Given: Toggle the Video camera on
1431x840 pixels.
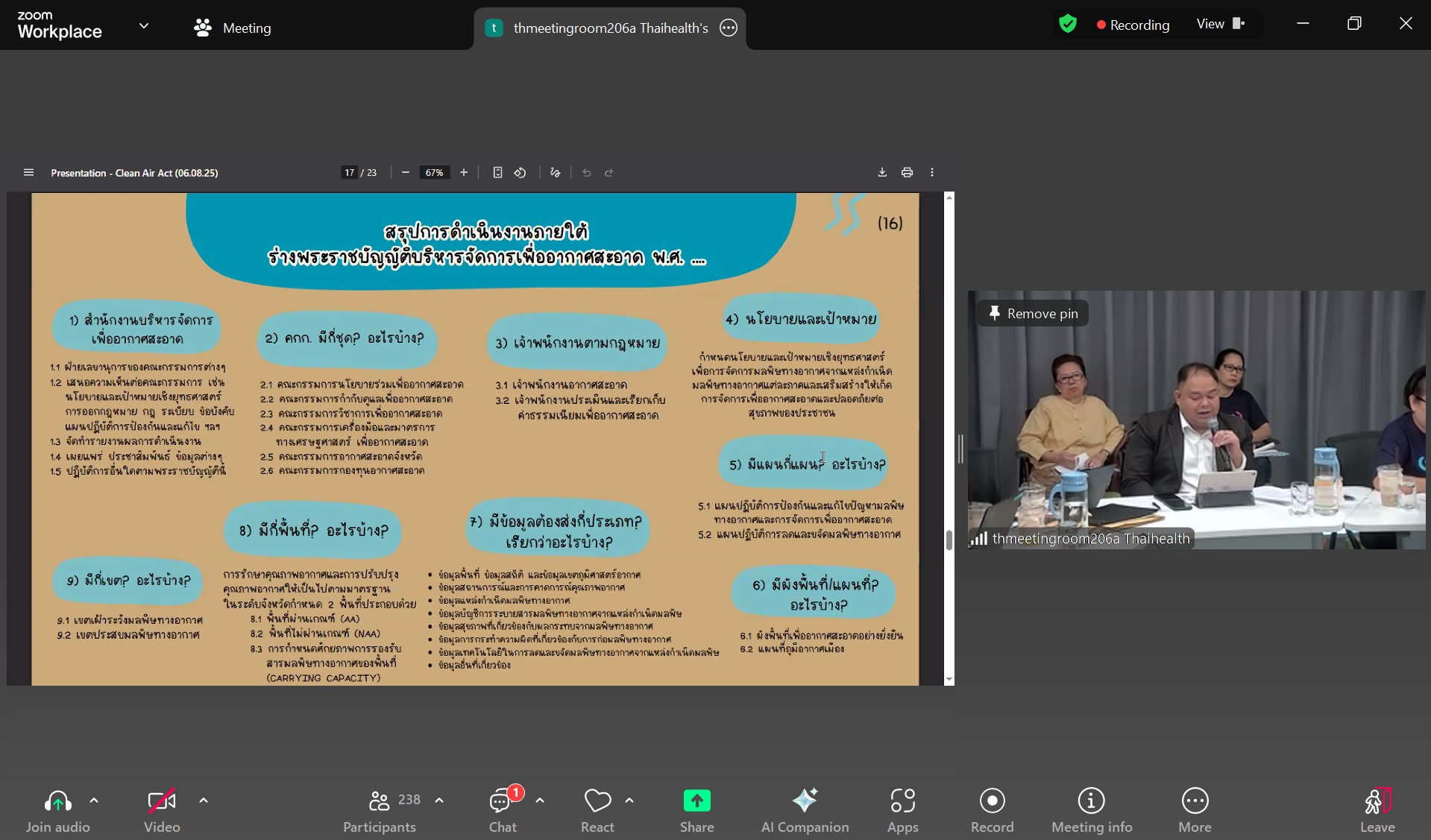Looking at the screenshot, I should point(162,809).
